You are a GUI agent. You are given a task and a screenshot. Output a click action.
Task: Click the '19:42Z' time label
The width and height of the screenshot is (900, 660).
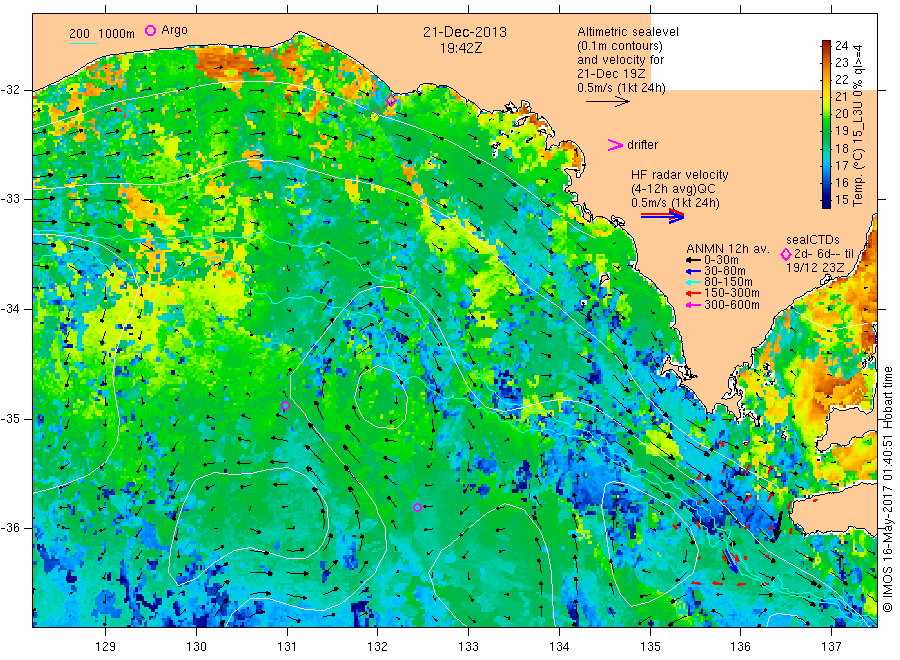coord(461,48)
